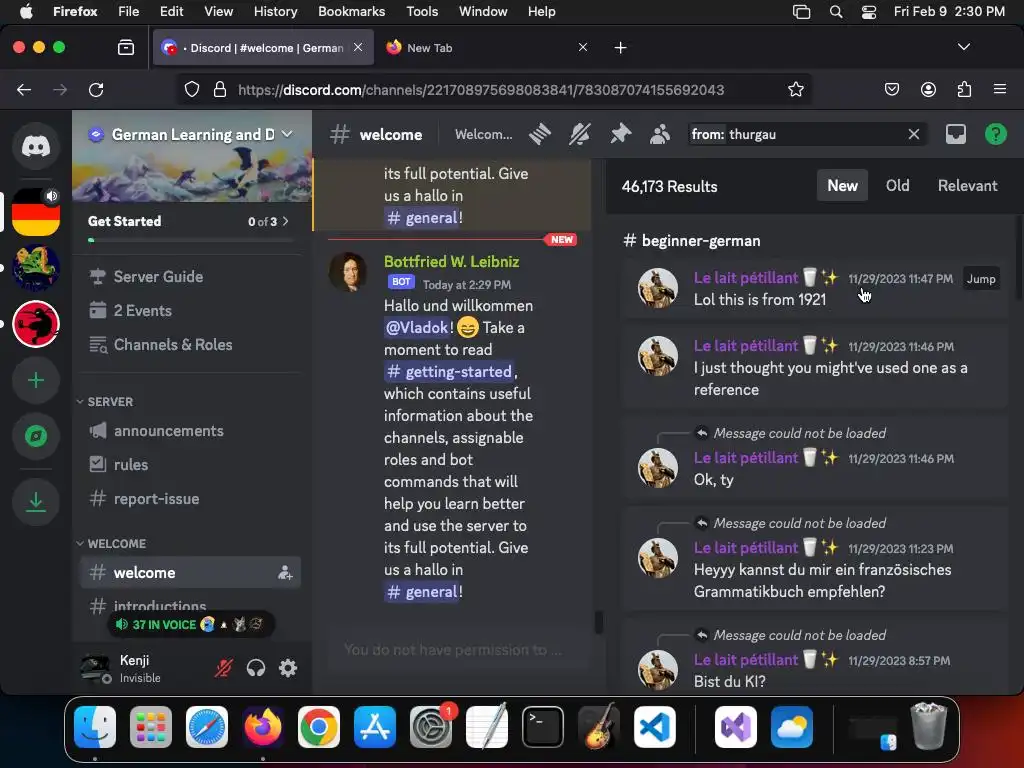Viewport: 1024px width, 768px height.
Task: Open Discord direct messages home icon
Action: pos(36,146)
